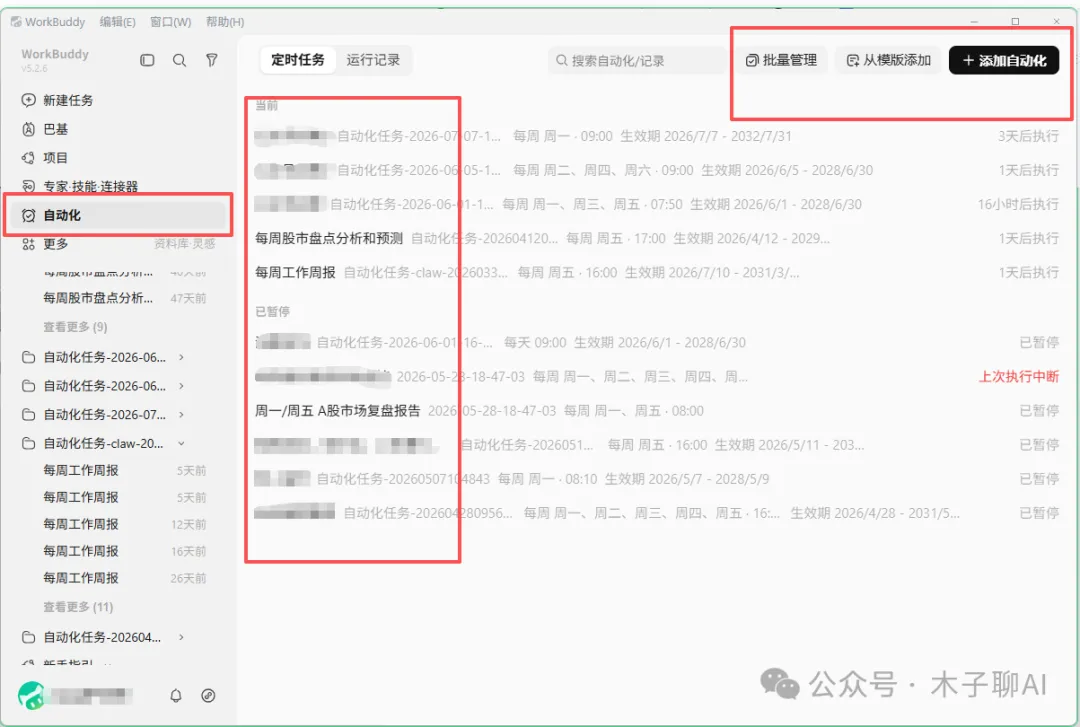Viewport: 1080px width, 727px height.
Task: Expand the 自动化任务-2026-07 folder chevron
Action: [x=181, y=414]
